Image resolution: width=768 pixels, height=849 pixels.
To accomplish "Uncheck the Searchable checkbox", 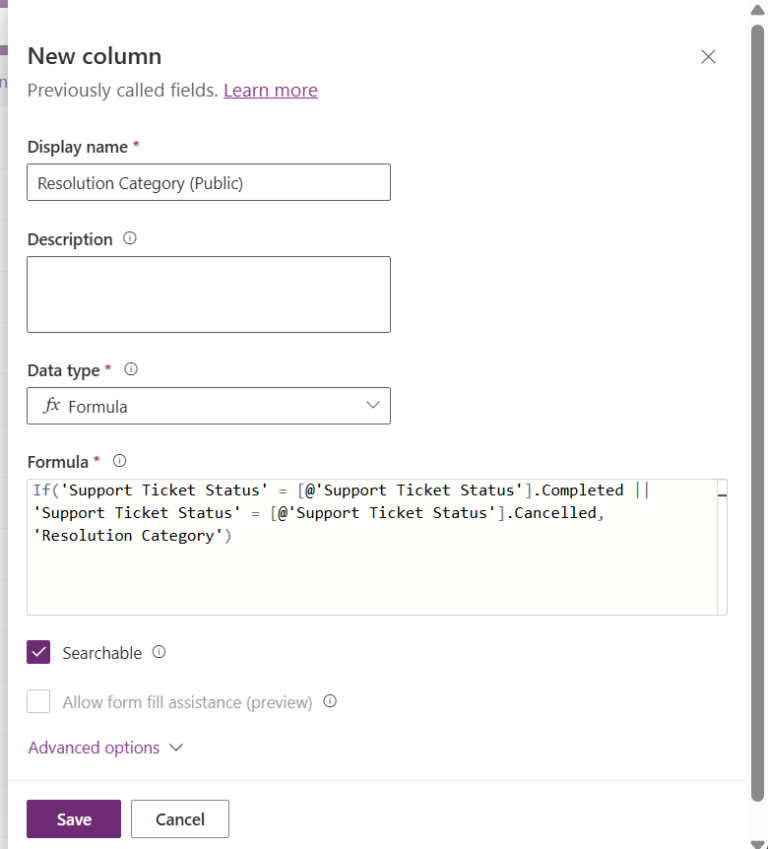I will (38, 651).
